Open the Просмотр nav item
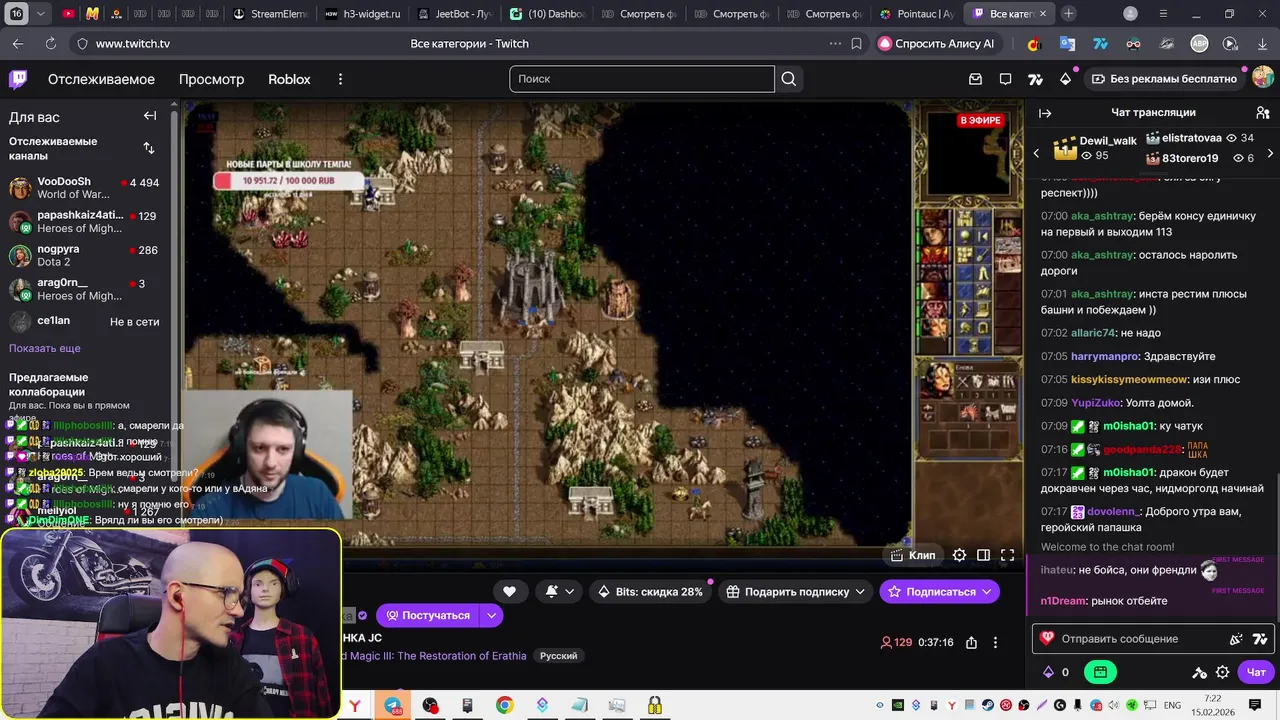 point(211,79)
